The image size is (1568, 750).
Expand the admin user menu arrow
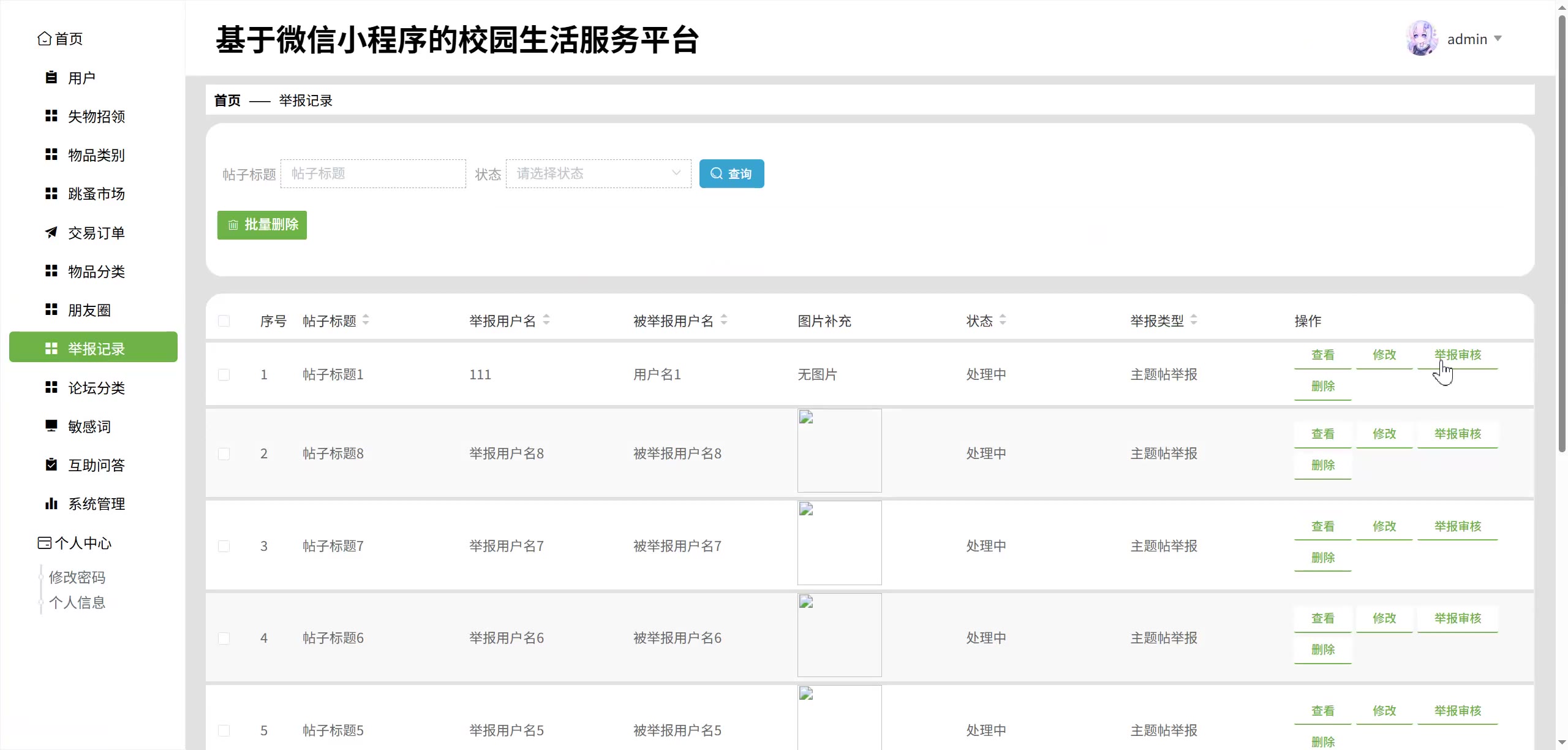coord(1498,39)
